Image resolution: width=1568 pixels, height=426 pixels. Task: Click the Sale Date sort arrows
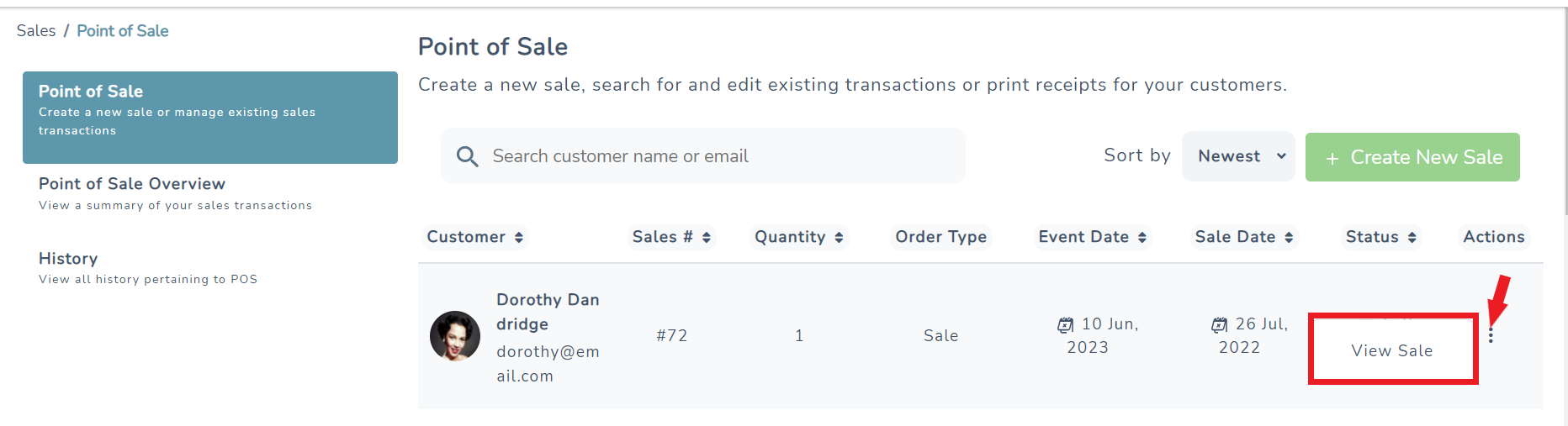1289,238
